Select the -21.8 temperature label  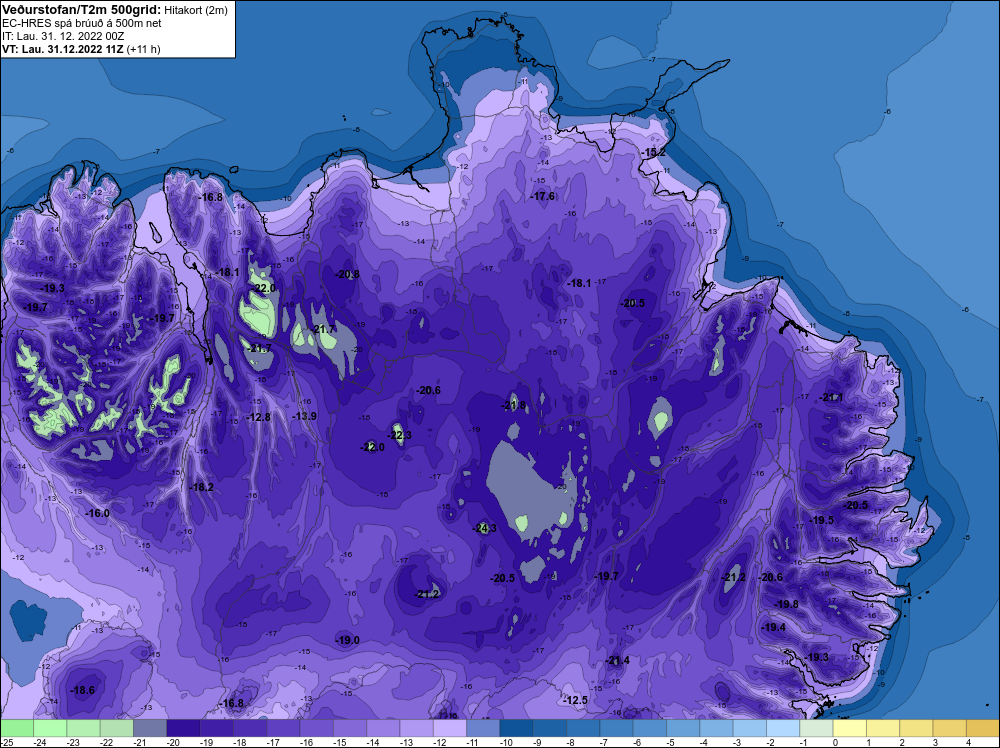click(514, 405)
